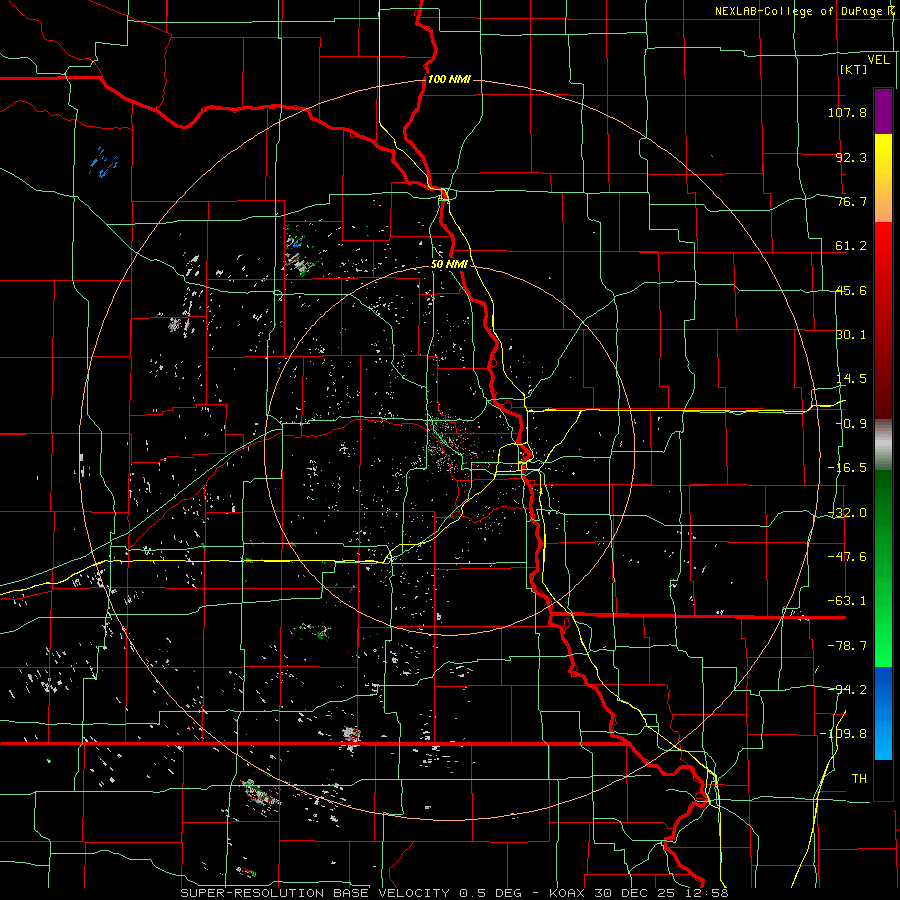The image size is (900, 900).
Task: Select the 30.1 velocity scale value
Action: coord(851,335)
